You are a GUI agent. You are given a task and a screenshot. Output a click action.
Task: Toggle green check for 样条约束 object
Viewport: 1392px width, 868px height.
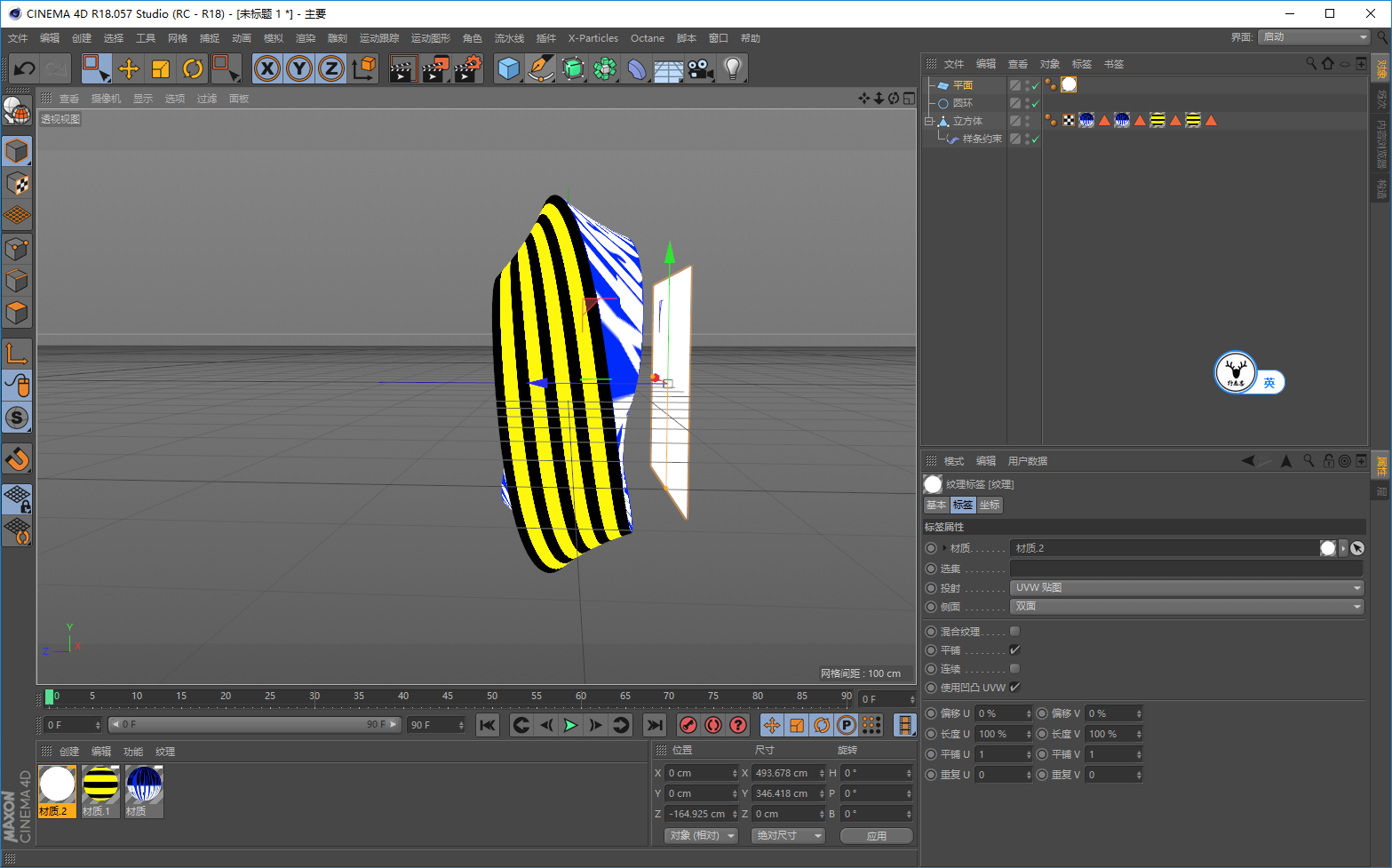click(x=1036, y=139)
